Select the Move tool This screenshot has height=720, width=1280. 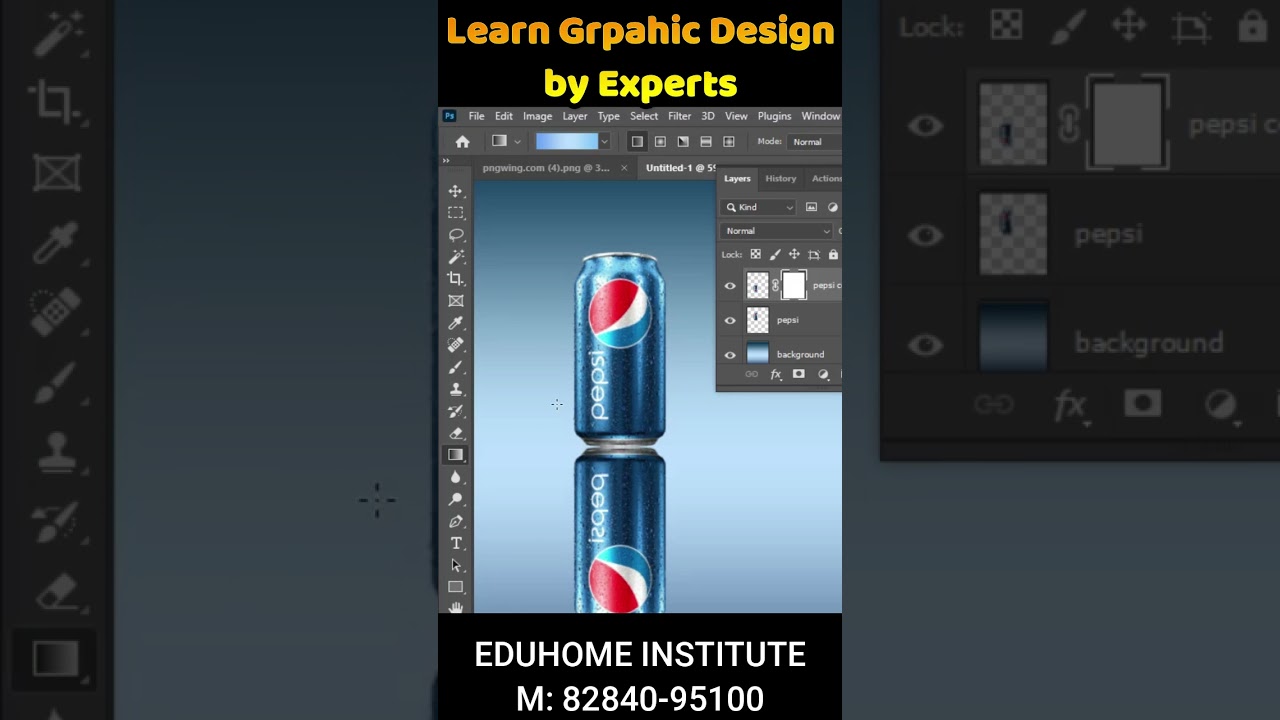tap(455, 191)
